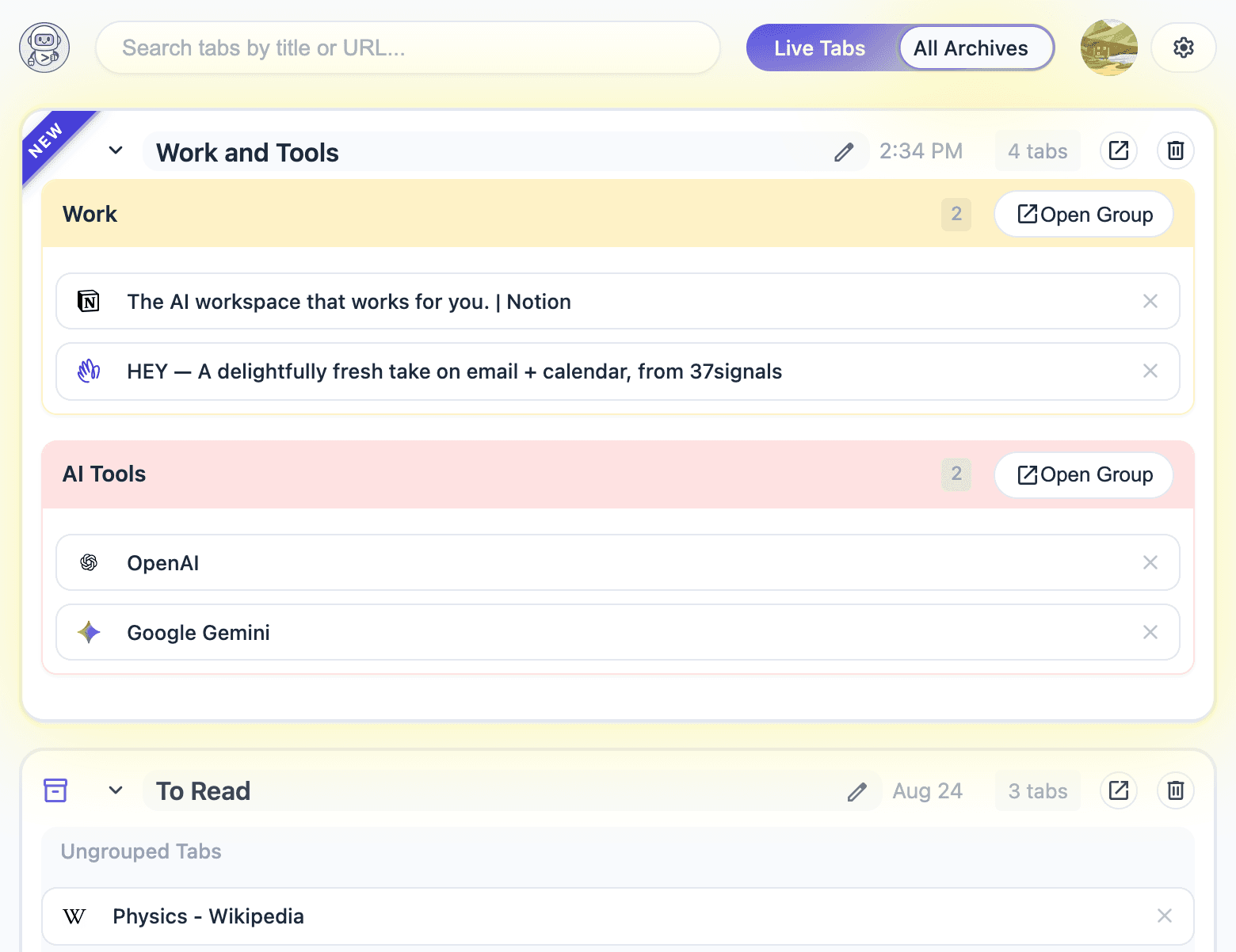The height and width of the screenshot is (952, 1236).
Task: Open the HEY email and calendar tab
Action: click(618, 371)
